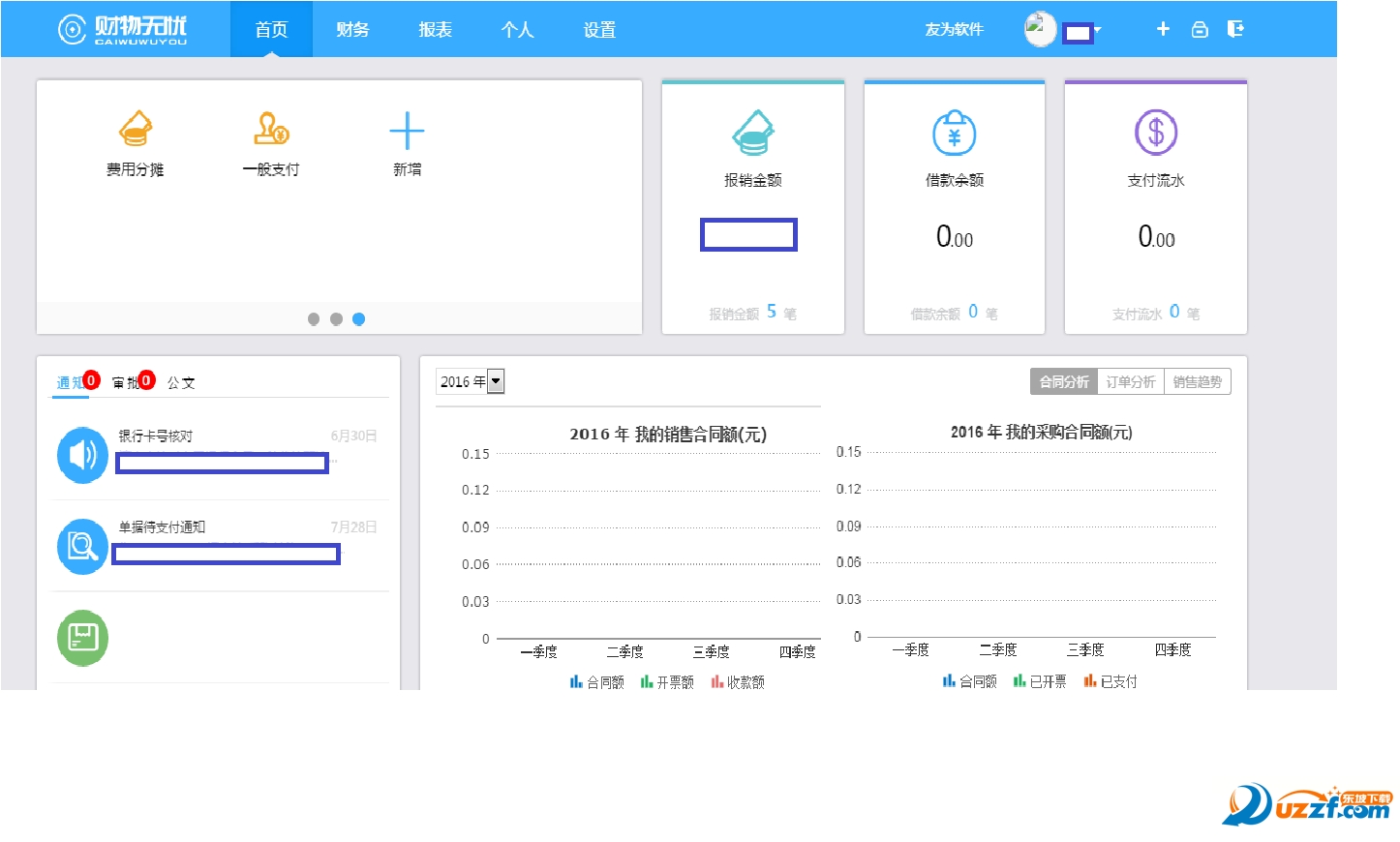Click the lock icon in the top bar
The image size is (1400, 842).
point(1200,29)
